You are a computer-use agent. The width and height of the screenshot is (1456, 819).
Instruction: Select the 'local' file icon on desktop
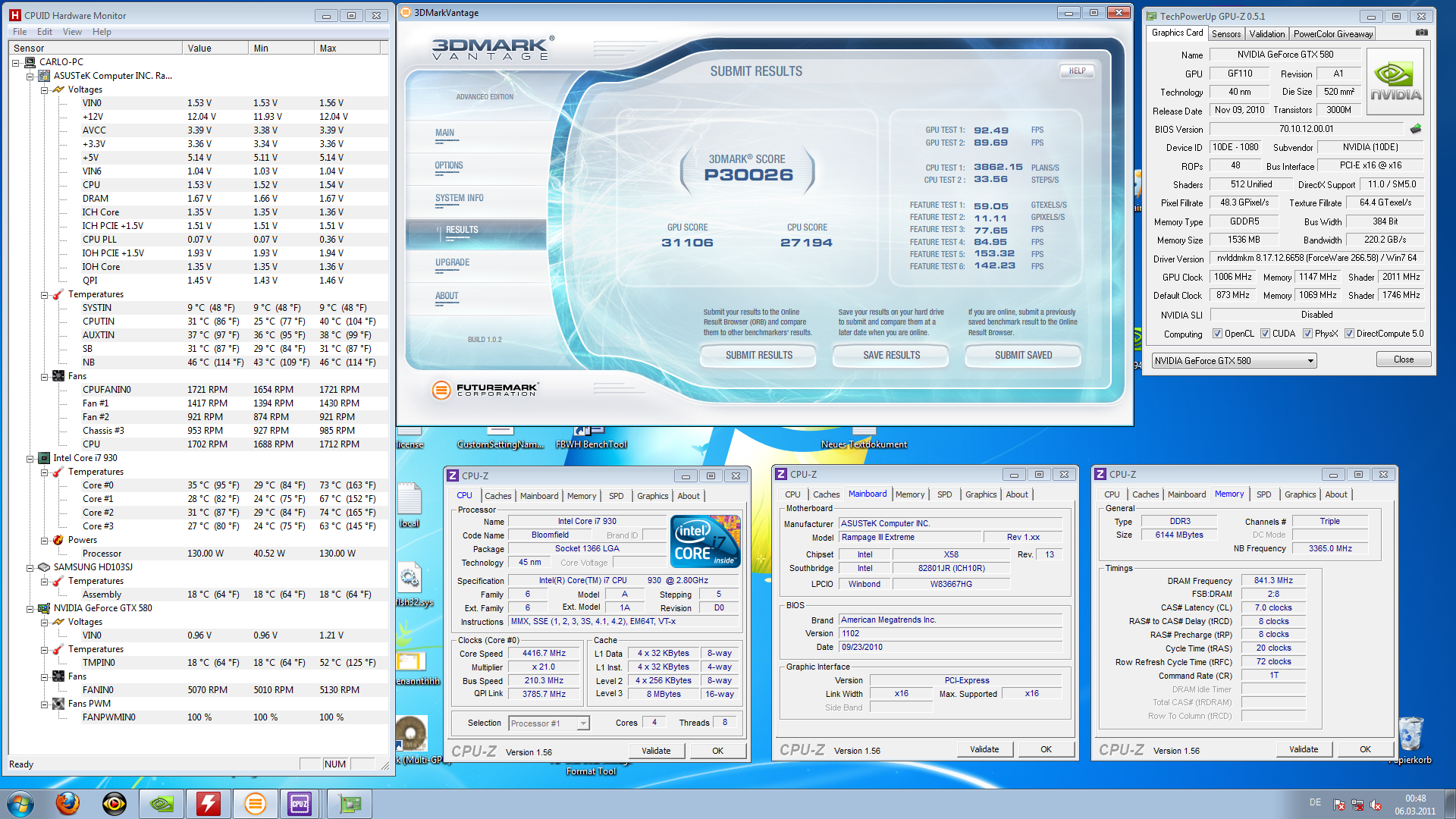point(409,498)
